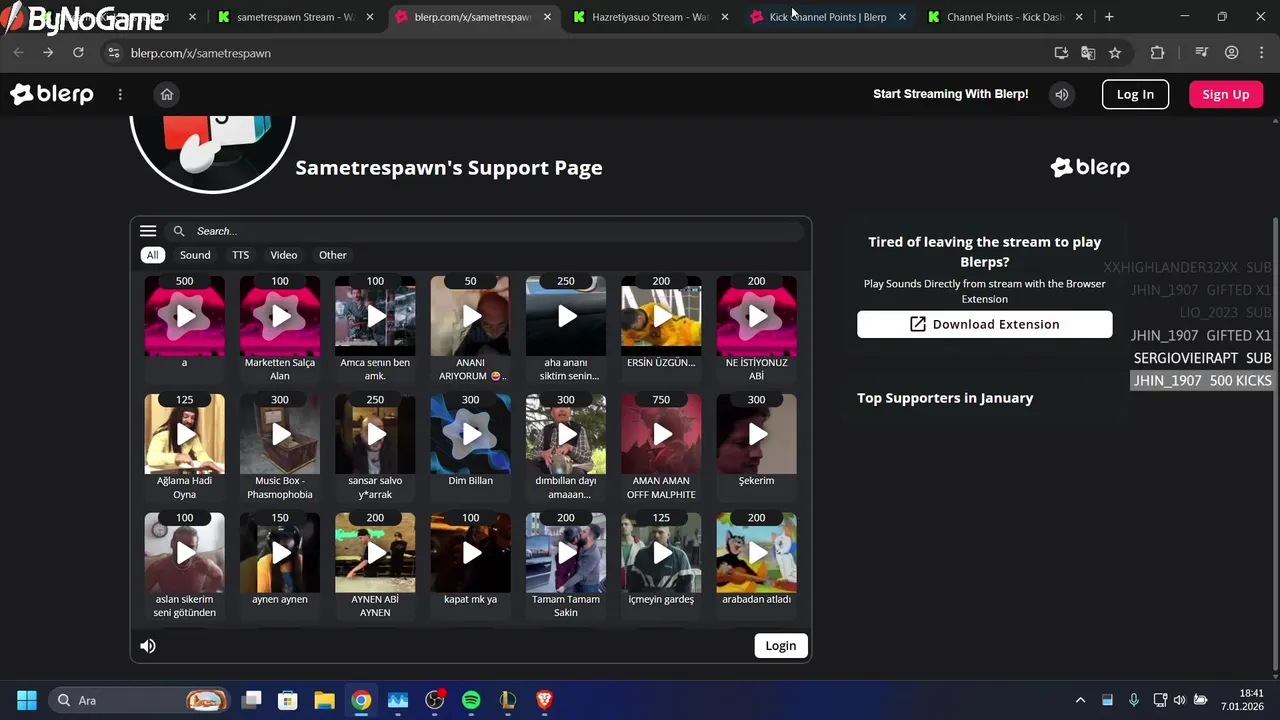Play the Music Box - Phasmophobia clip
Image resolution: width=1280 pixels, height=720 pixels.
coord(280,434)
